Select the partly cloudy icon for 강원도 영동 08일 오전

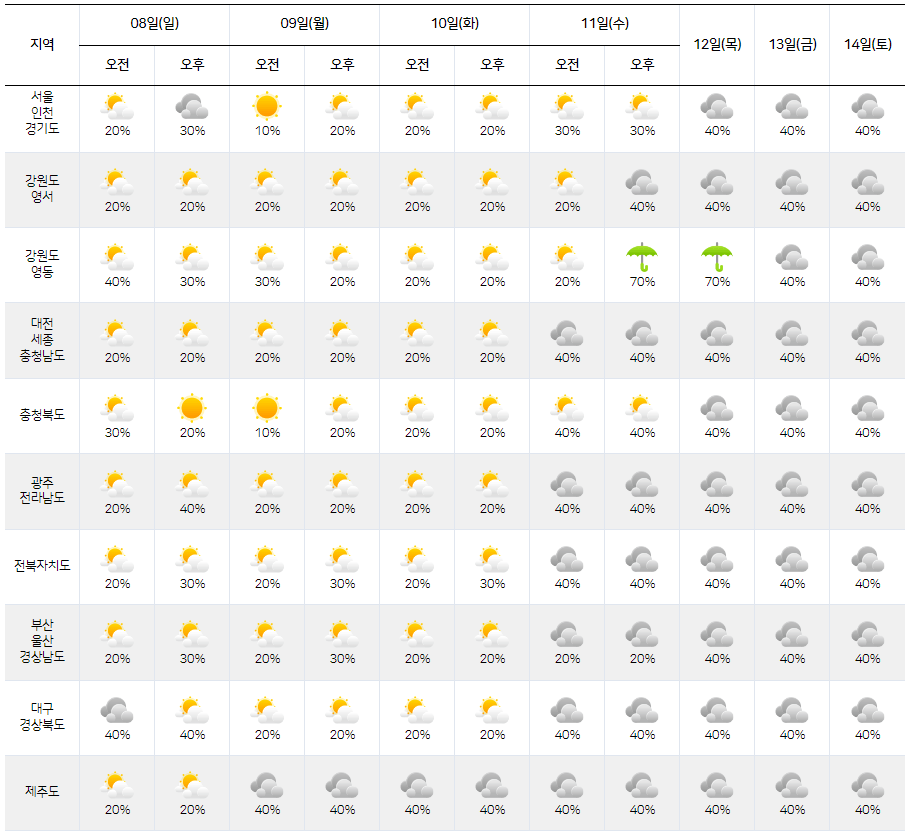(117, 258)
